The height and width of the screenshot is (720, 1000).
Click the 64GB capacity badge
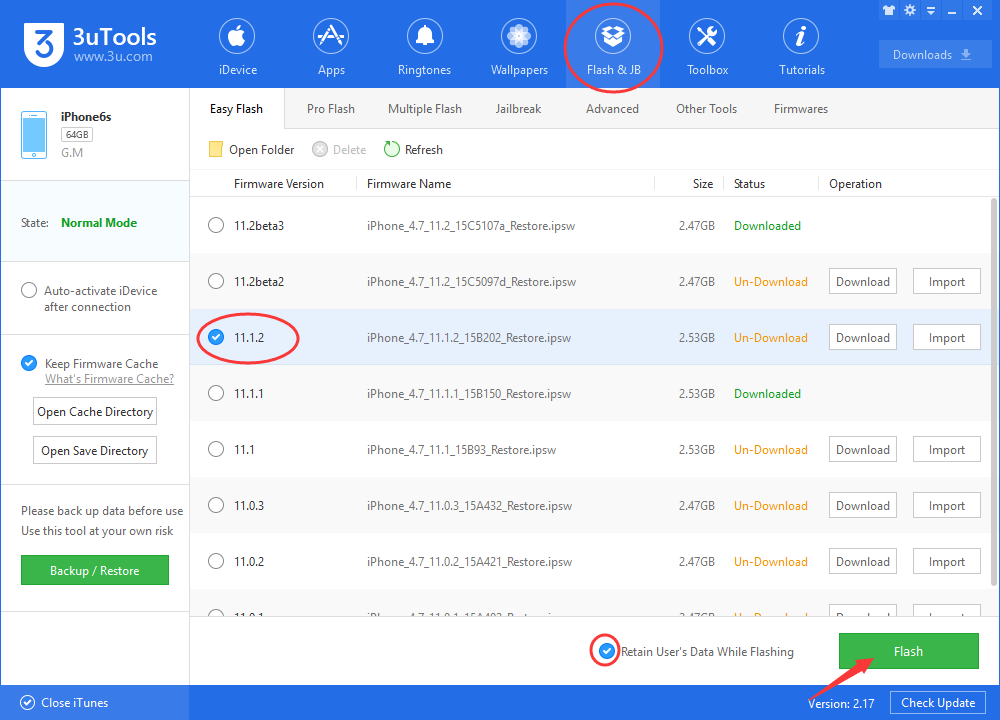pyautogui.click(x=77, y=135)
